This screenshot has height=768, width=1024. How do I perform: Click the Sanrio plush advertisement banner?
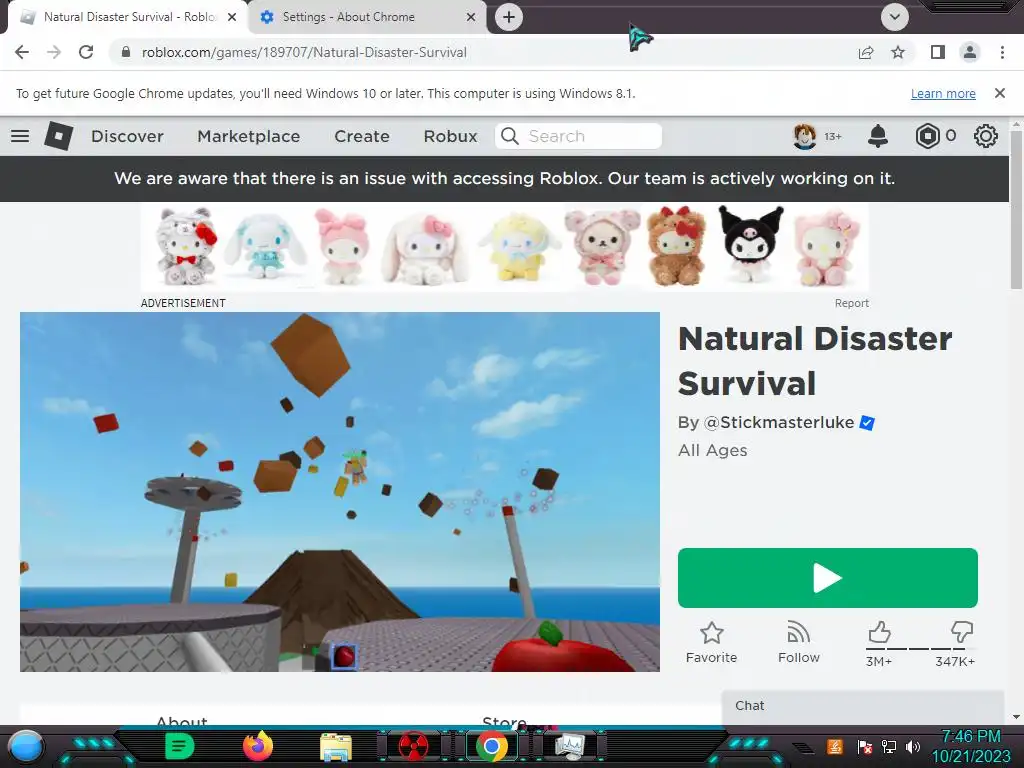pos(505,247)
